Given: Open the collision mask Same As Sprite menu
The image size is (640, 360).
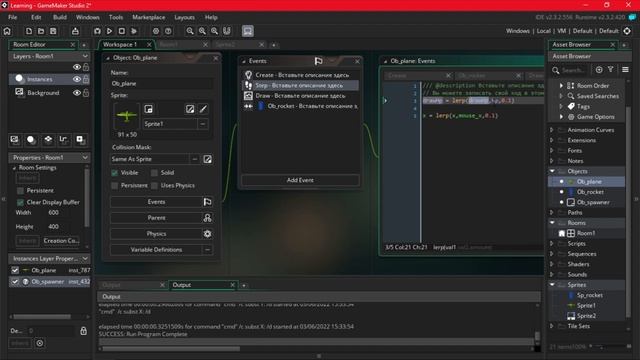Looking at the screenshot, I should (195, 159).
